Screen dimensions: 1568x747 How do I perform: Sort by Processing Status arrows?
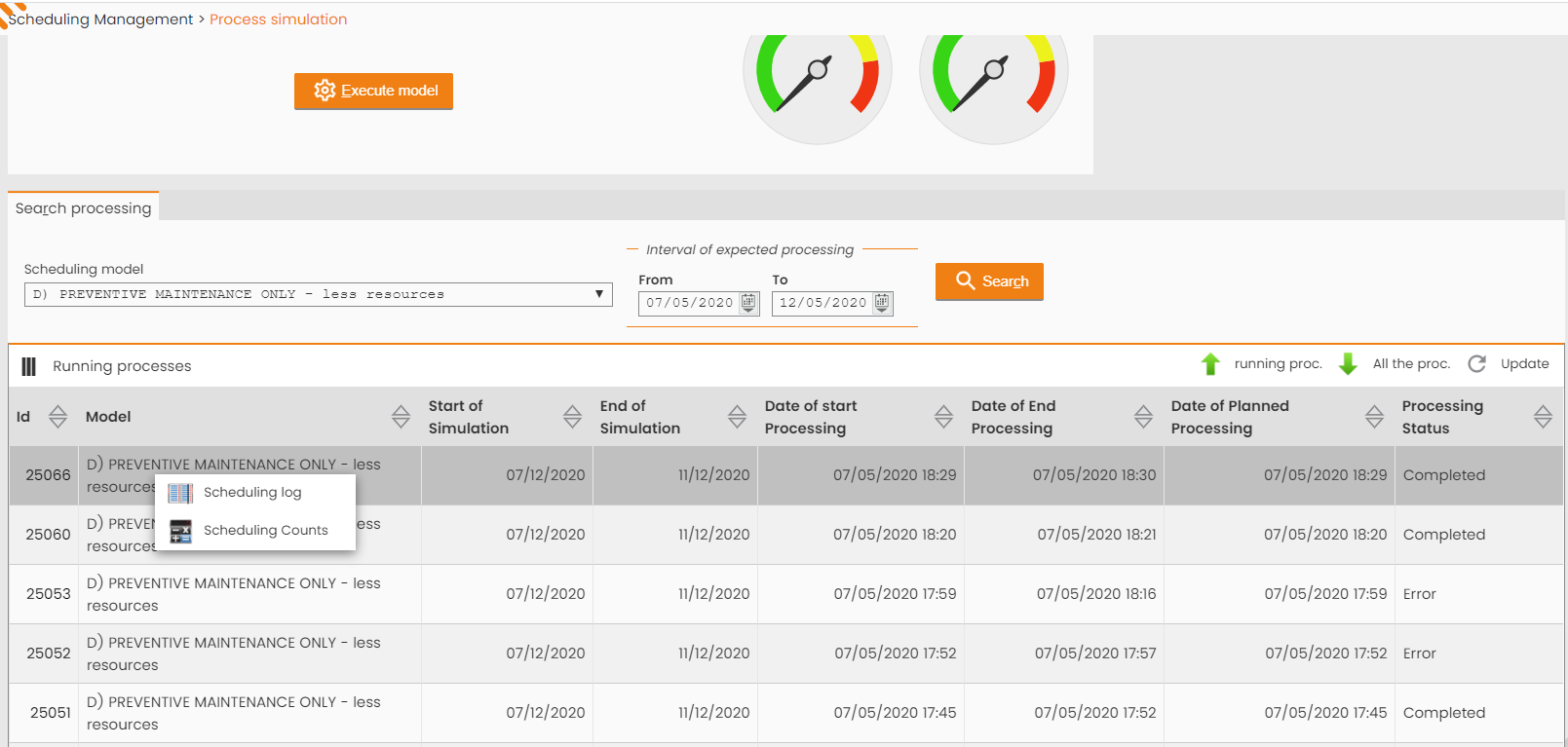pyautogui.click(x=1543, y=417)
